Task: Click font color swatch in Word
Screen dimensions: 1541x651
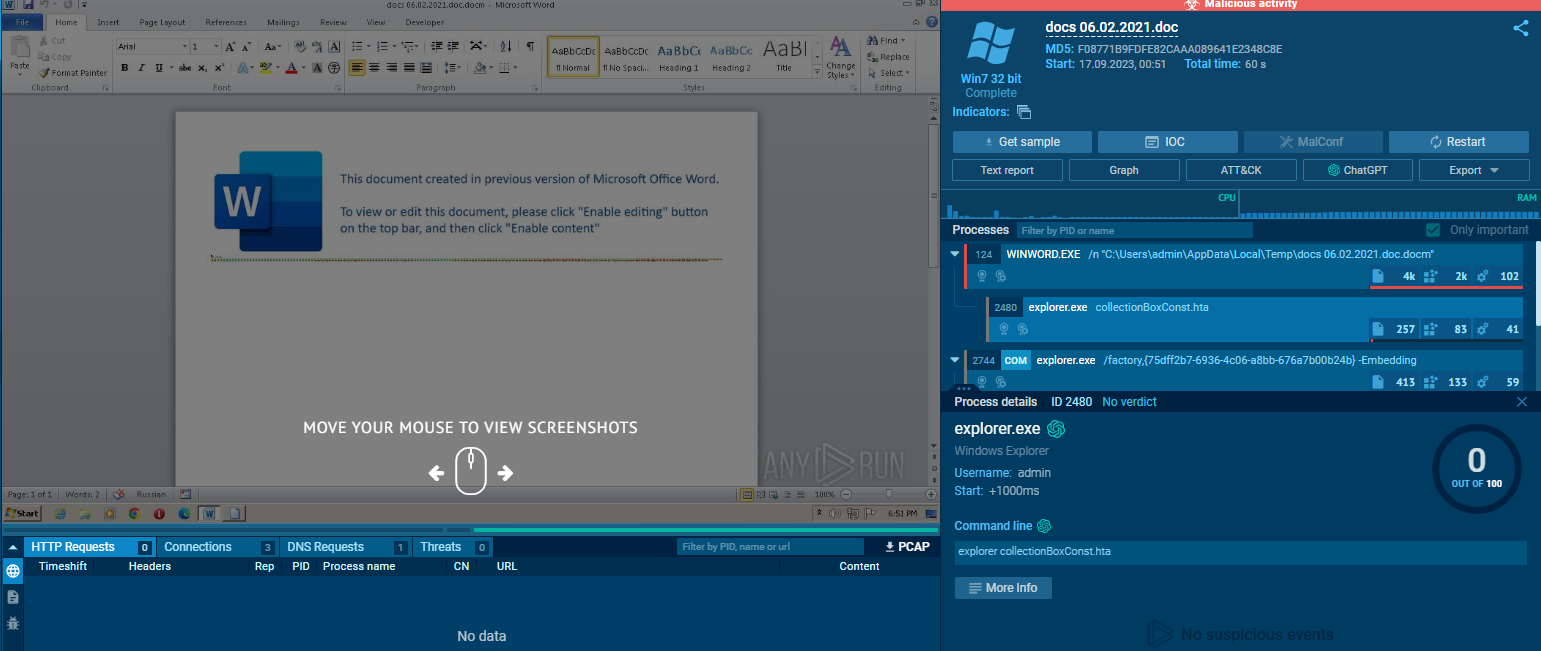Action: [291, 67]
